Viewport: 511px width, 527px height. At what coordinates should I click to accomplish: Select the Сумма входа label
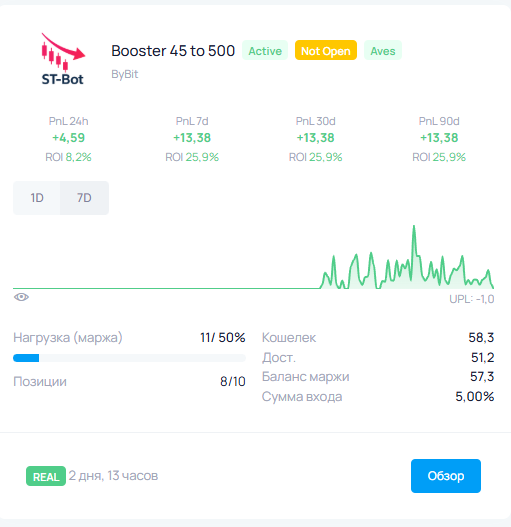point(302,397)
